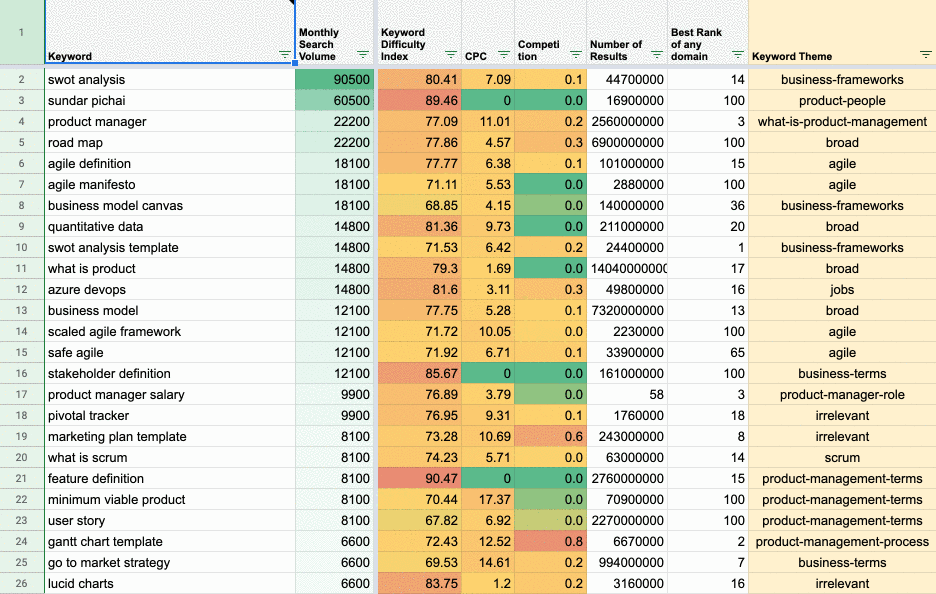Select row header 2
The image size is (936, 594).
21,79
